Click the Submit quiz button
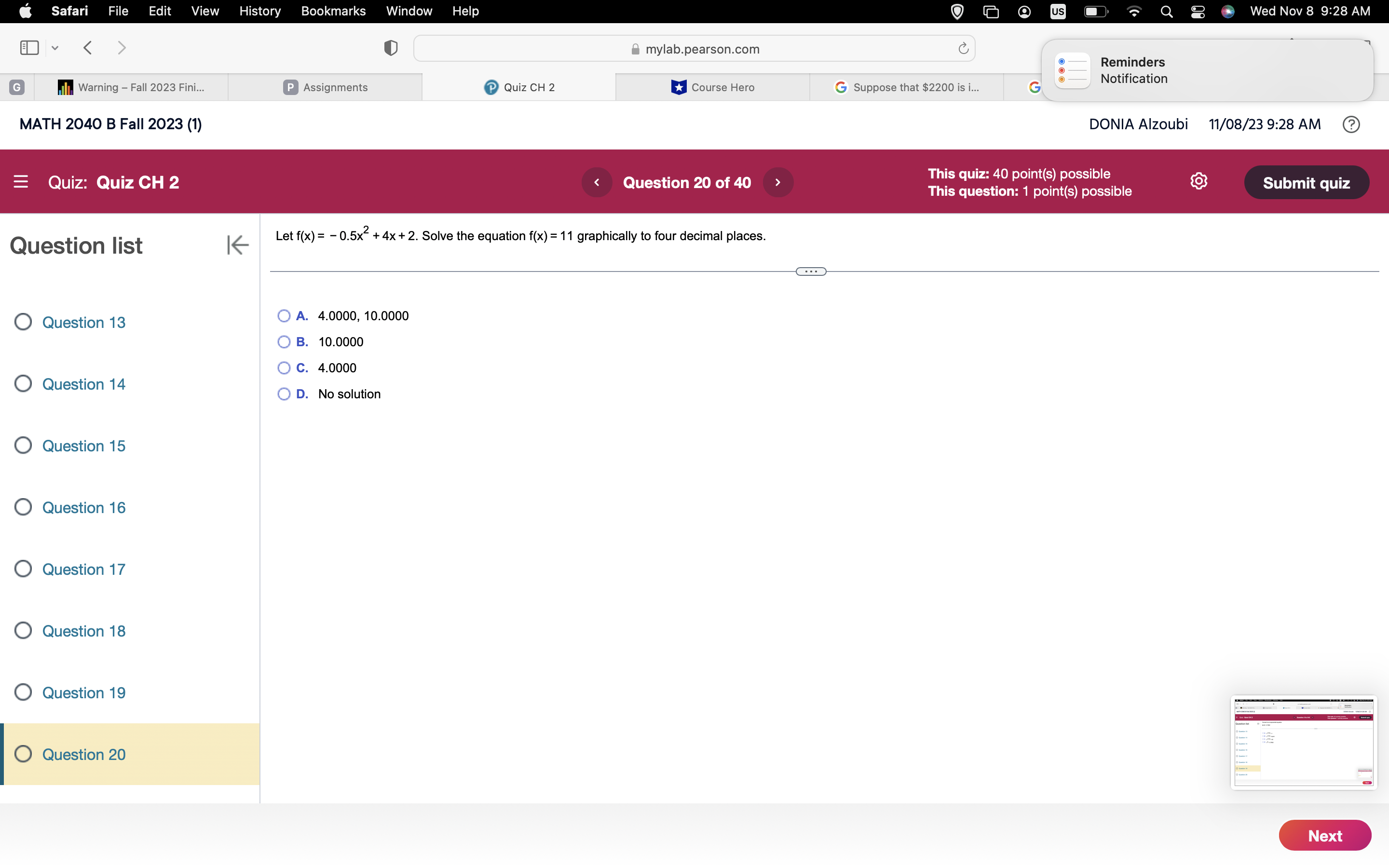Image resolution: width=1389 pixels, height=868 pixels. pos(1307,182)
